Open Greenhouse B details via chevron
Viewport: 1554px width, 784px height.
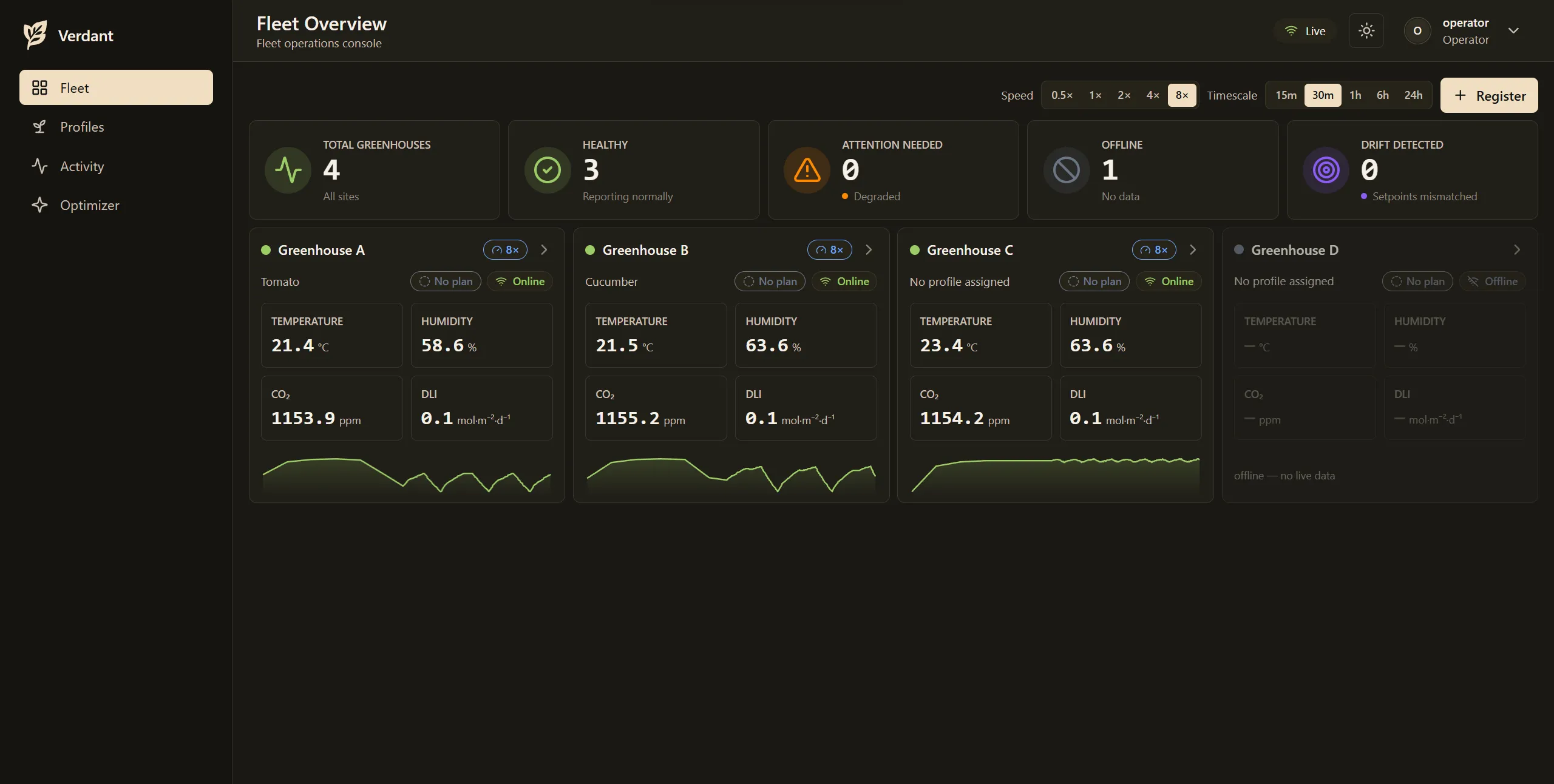(869, 250)
